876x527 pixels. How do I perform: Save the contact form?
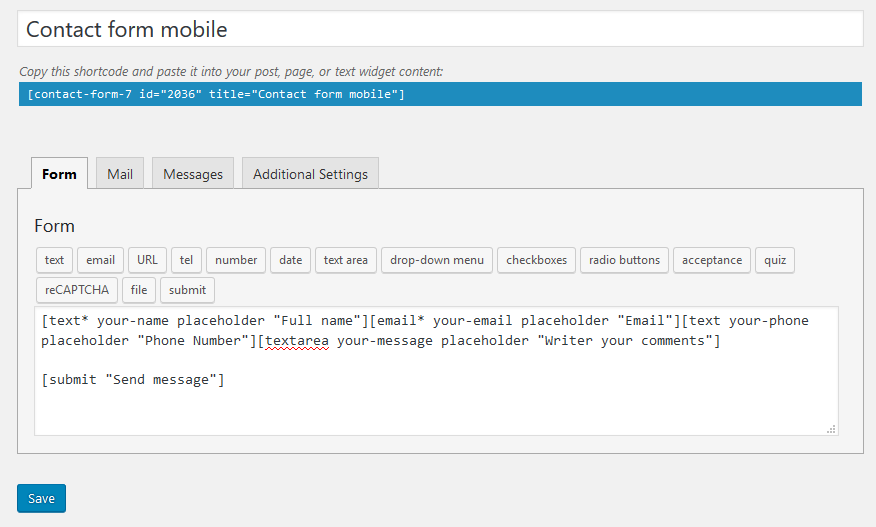[x=41, y=498]
